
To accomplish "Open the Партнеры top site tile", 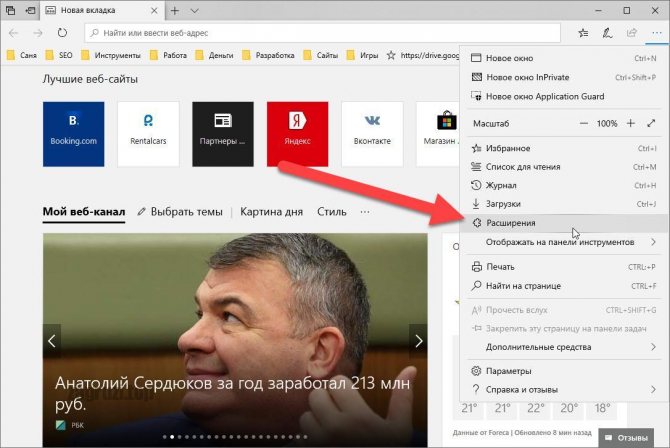I will (x=223, y=134).
